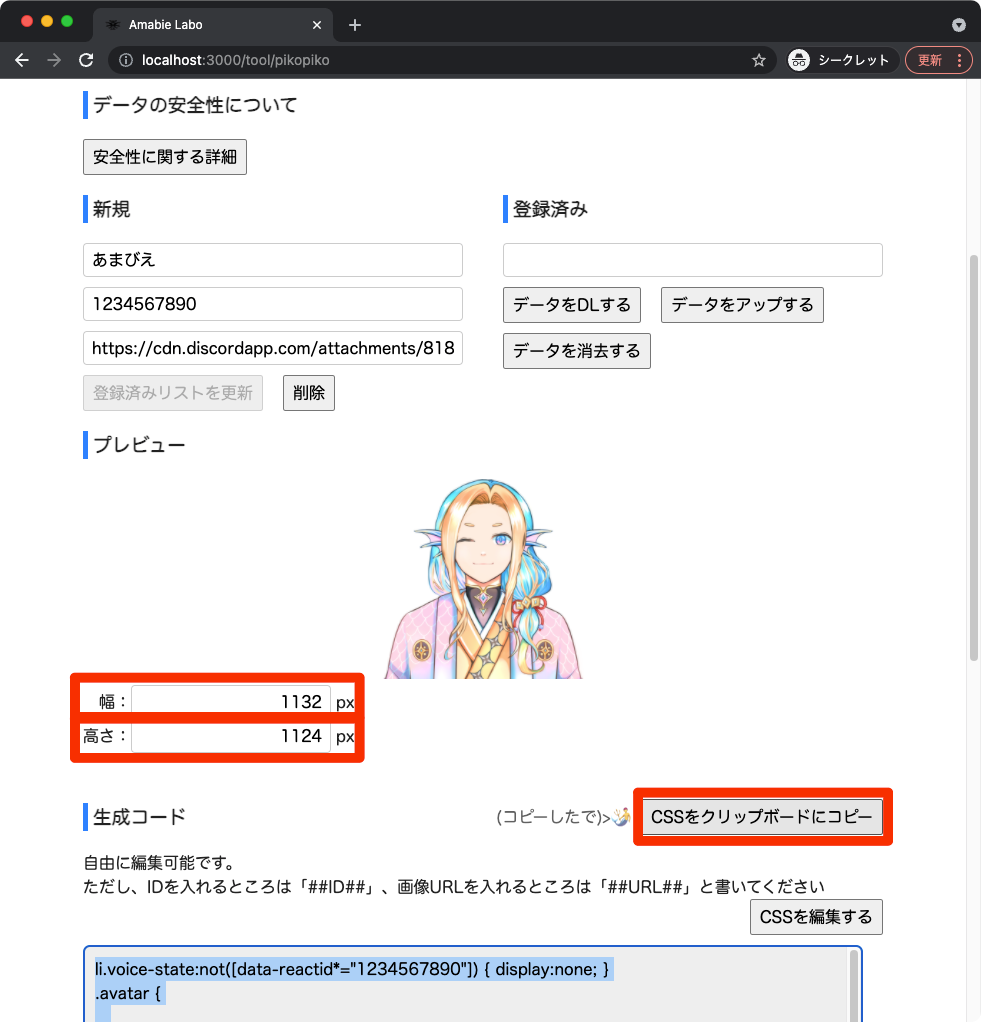
Task: View site information icon in address bar
Action: coord(126,60)
